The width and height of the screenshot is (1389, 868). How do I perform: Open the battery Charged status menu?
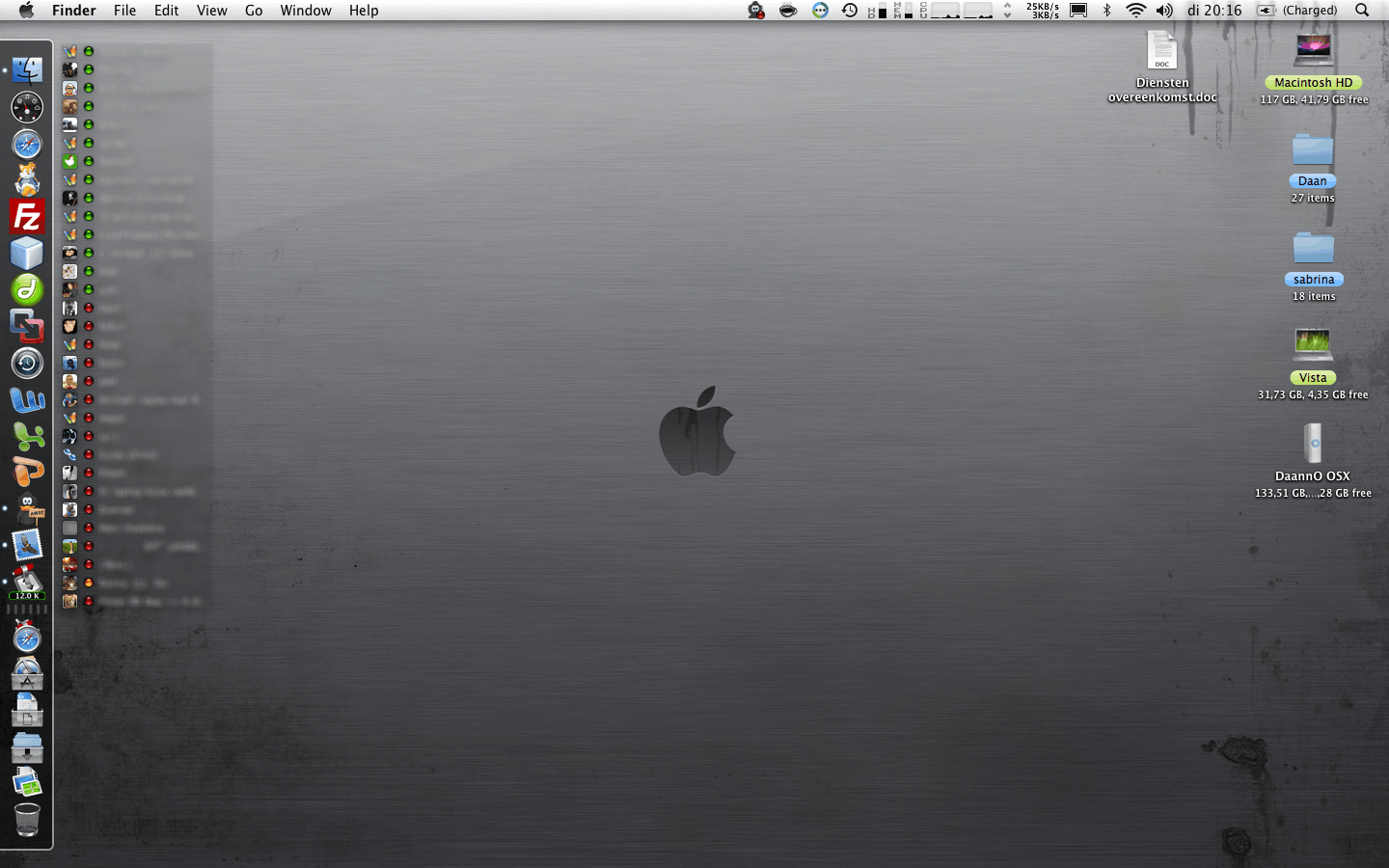(x=1297, y=11)
